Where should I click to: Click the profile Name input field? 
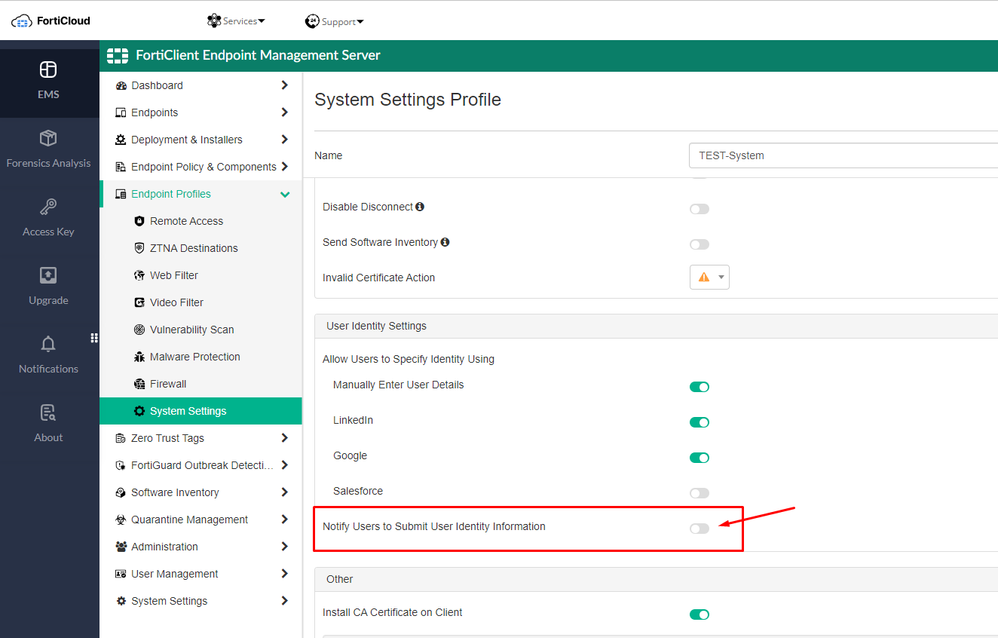pyautogui.click(x=842, y=155)
